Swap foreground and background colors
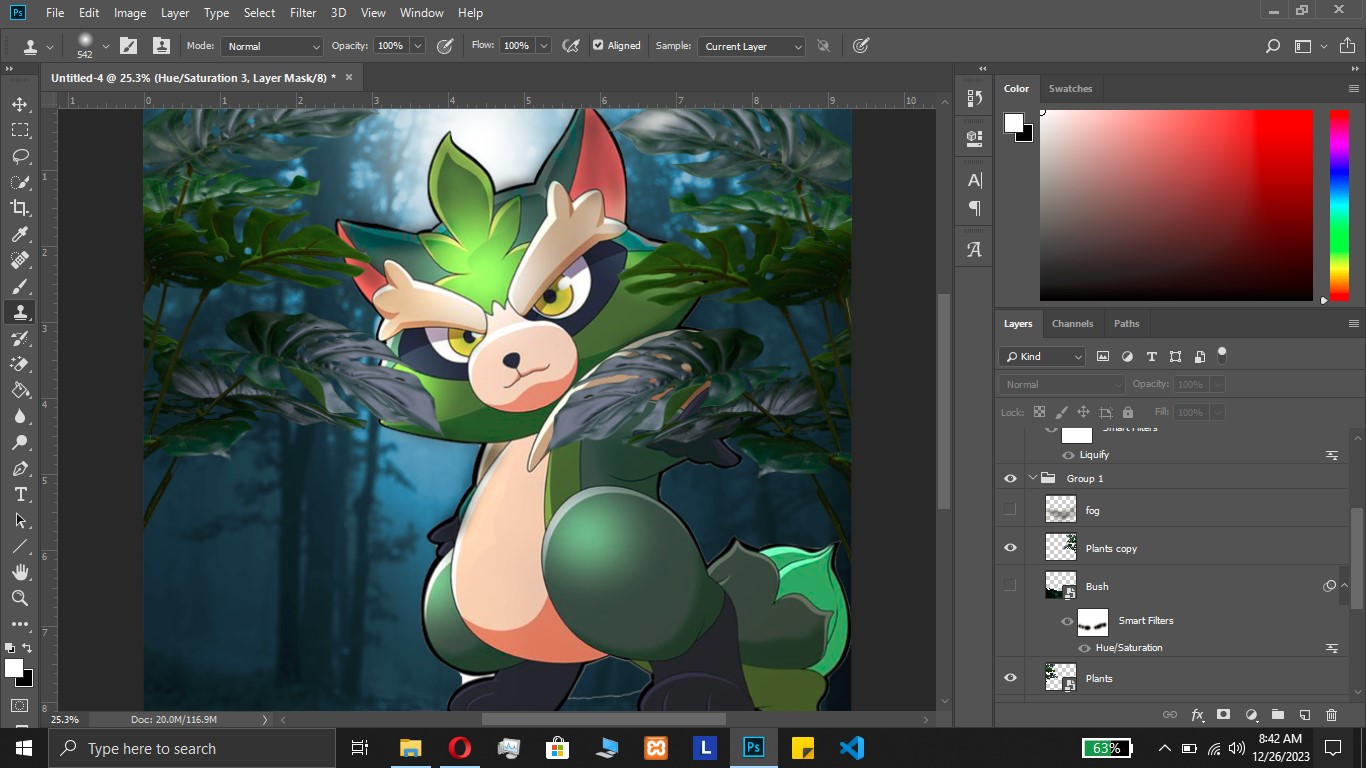This screenshot has height=768, width=1366. [28, 648]
